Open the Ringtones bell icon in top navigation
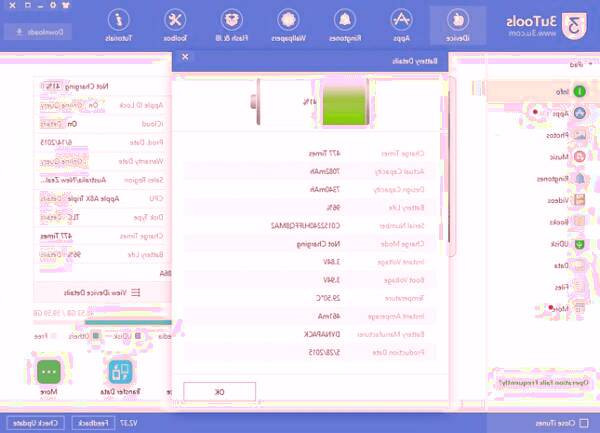The height and width of the screenshot is (433, 600). [345, 20]
